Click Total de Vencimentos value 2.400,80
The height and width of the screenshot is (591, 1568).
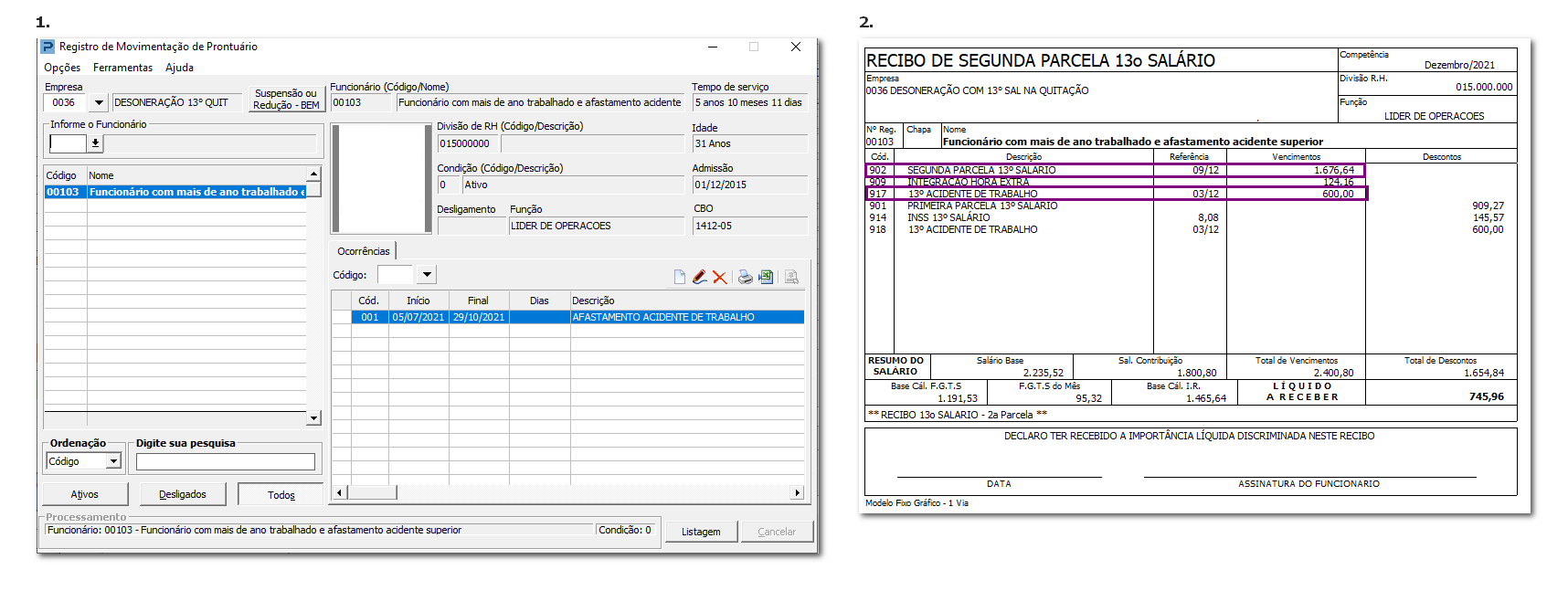[1334, 373]
